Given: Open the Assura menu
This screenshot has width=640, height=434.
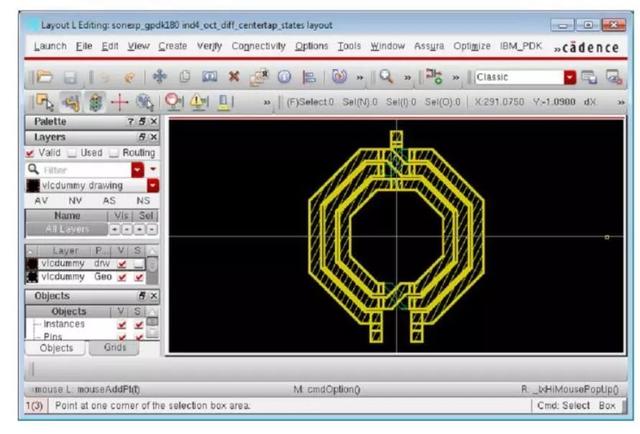Looking at the screenshot, I should 429,46.
